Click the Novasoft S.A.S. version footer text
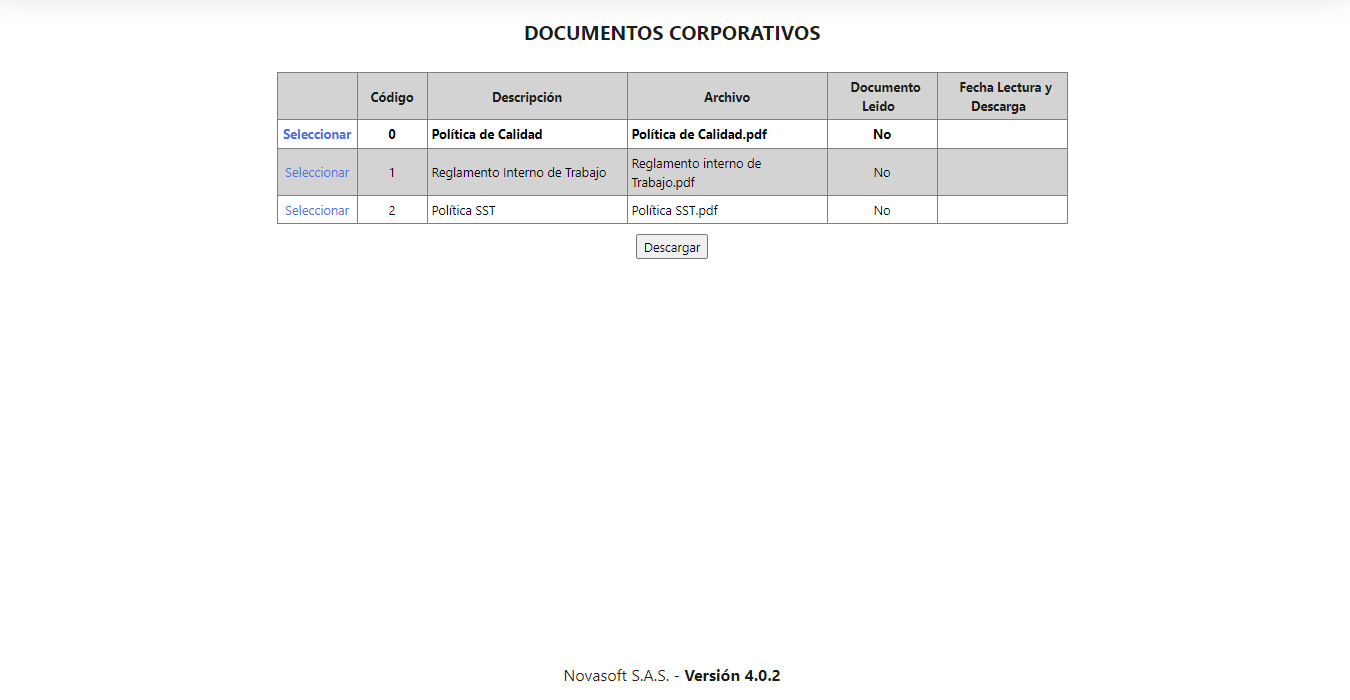The image size is (1350, 700). pyautogui.click(x=672, y=676)
